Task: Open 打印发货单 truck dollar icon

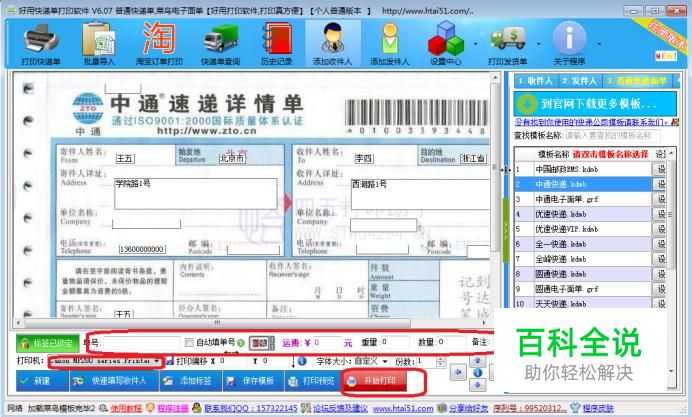Action: [x=508, y=44]
